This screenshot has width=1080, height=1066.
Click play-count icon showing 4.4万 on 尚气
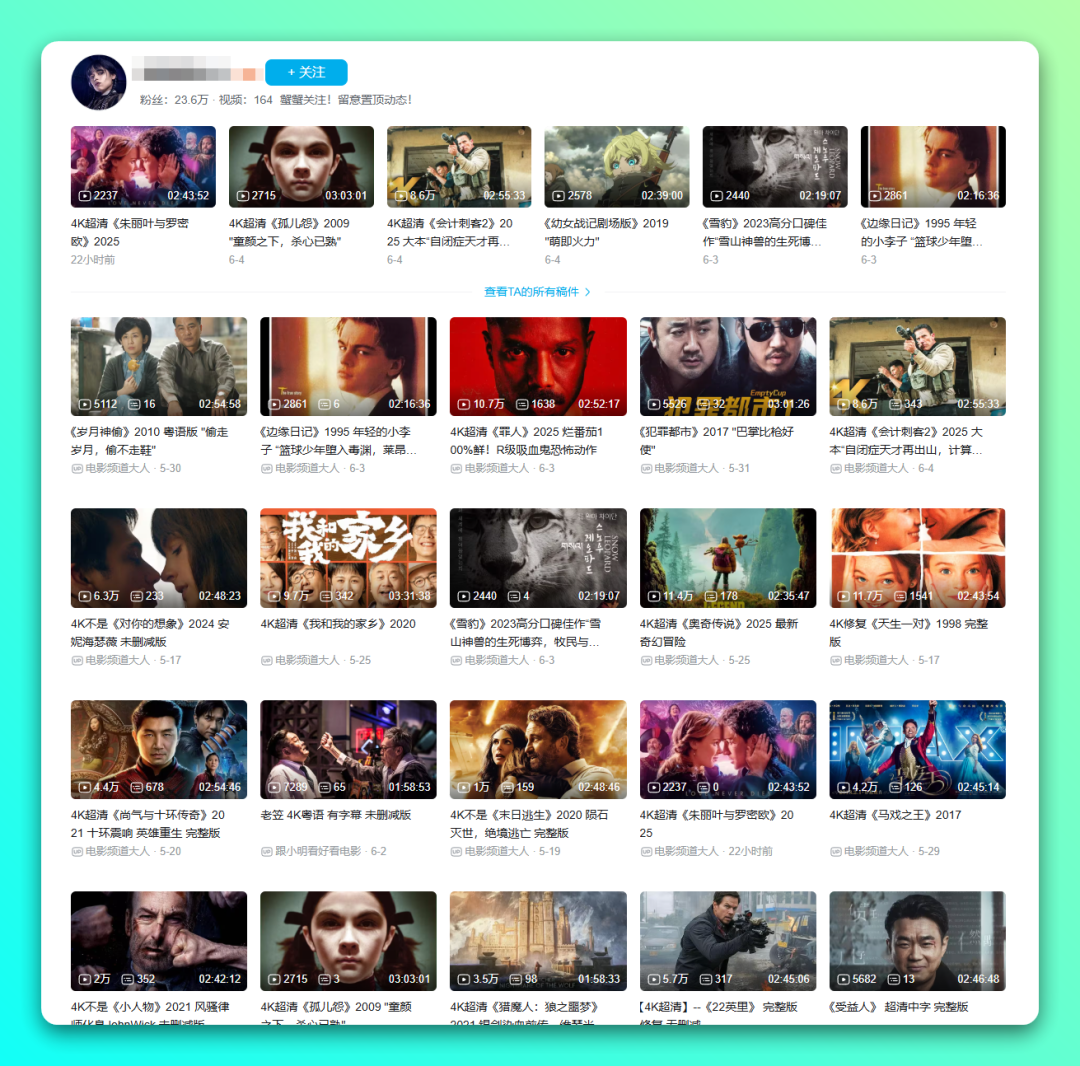(x=85, y=787)
